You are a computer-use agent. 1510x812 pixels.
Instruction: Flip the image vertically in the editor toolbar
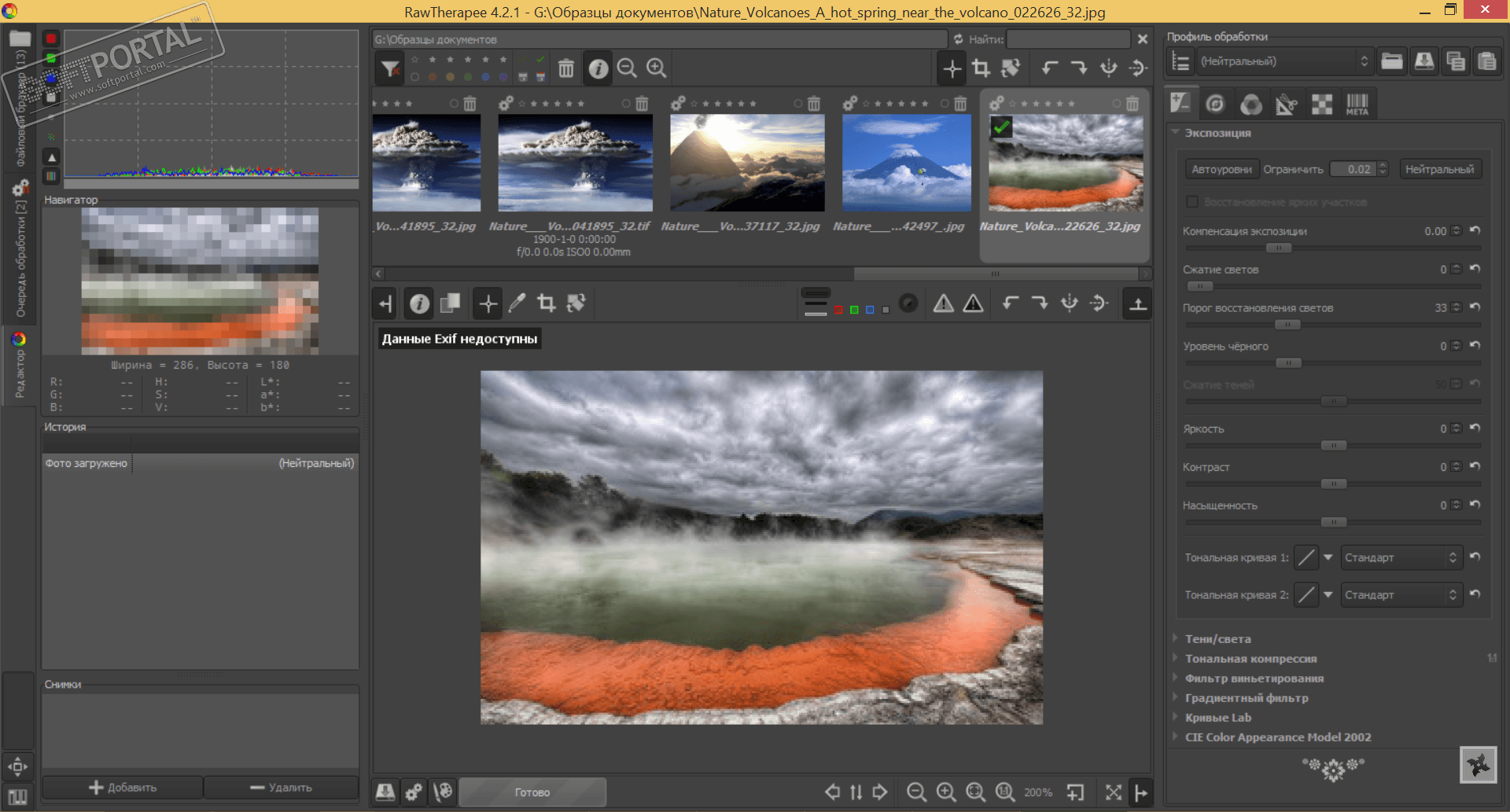click(x=1099, y=303)
